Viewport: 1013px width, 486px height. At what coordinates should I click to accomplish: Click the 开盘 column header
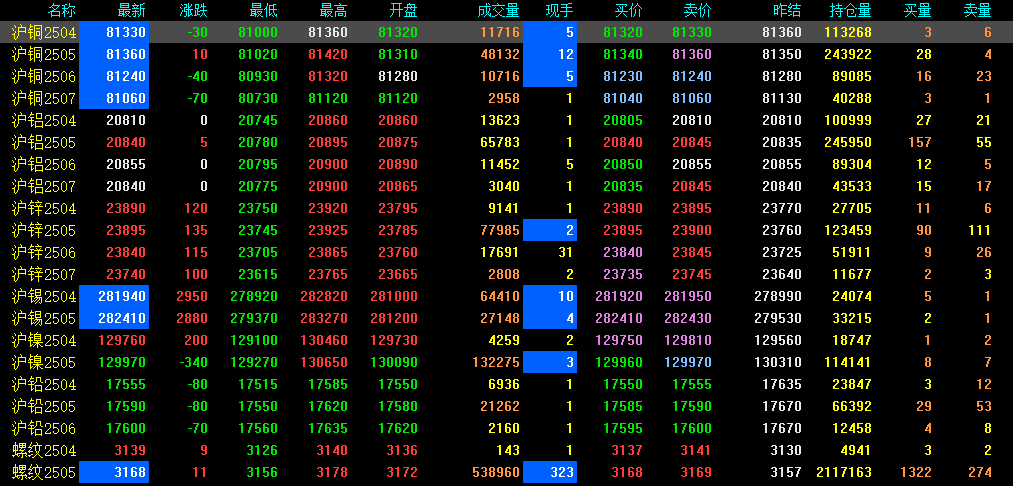coord(404,10)
